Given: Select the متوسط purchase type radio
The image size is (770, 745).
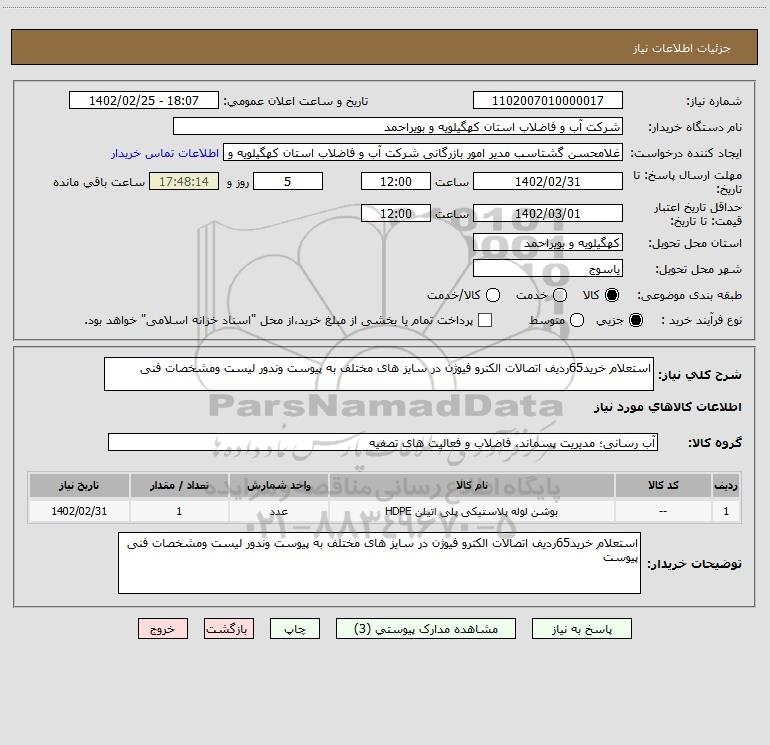Looking at the screenshot, I should point(577,321).
